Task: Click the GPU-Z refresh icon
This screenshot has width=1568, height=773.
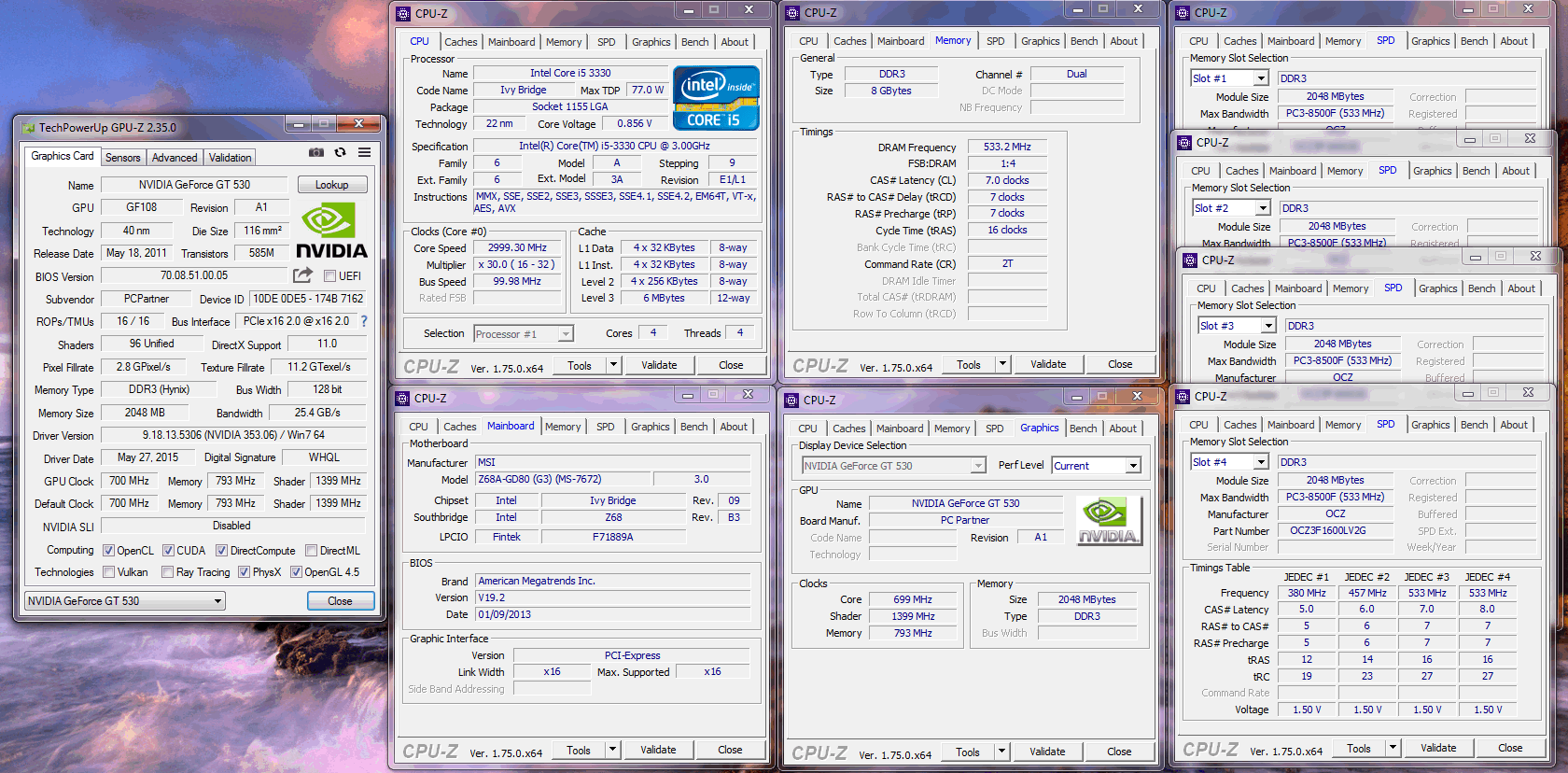Action: point(340,152)
